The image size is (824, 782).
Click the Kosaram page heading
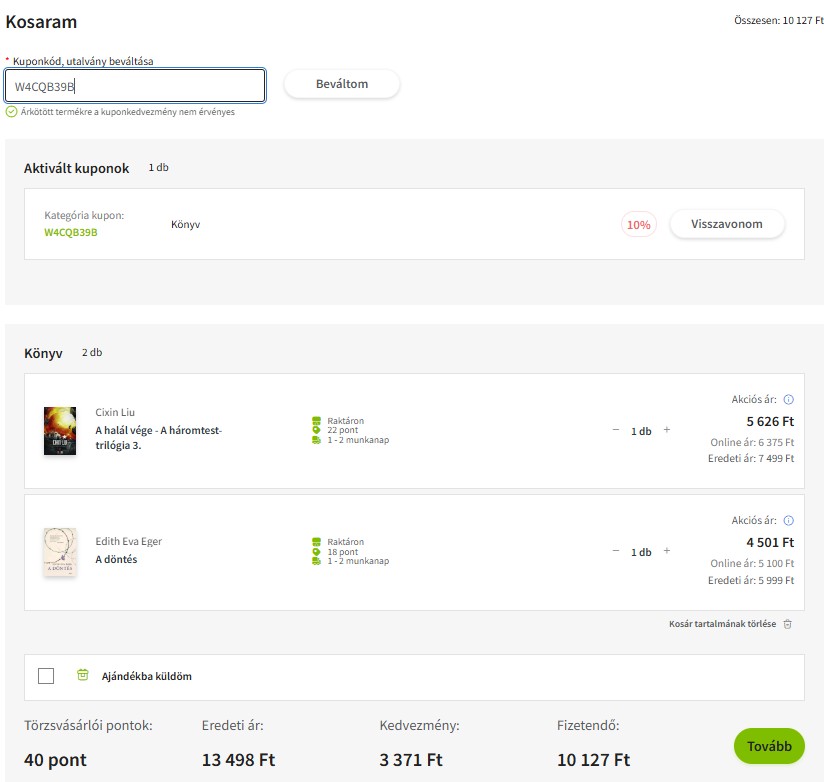42,22
